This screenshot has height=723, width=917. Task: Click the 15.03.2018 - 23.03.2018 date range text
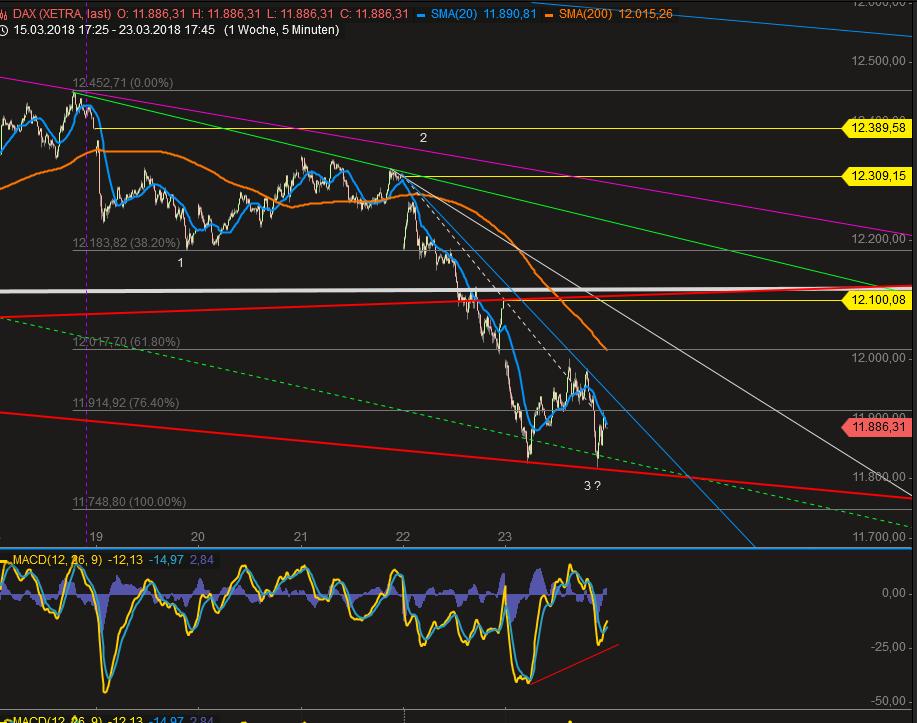tap(110, 30)
